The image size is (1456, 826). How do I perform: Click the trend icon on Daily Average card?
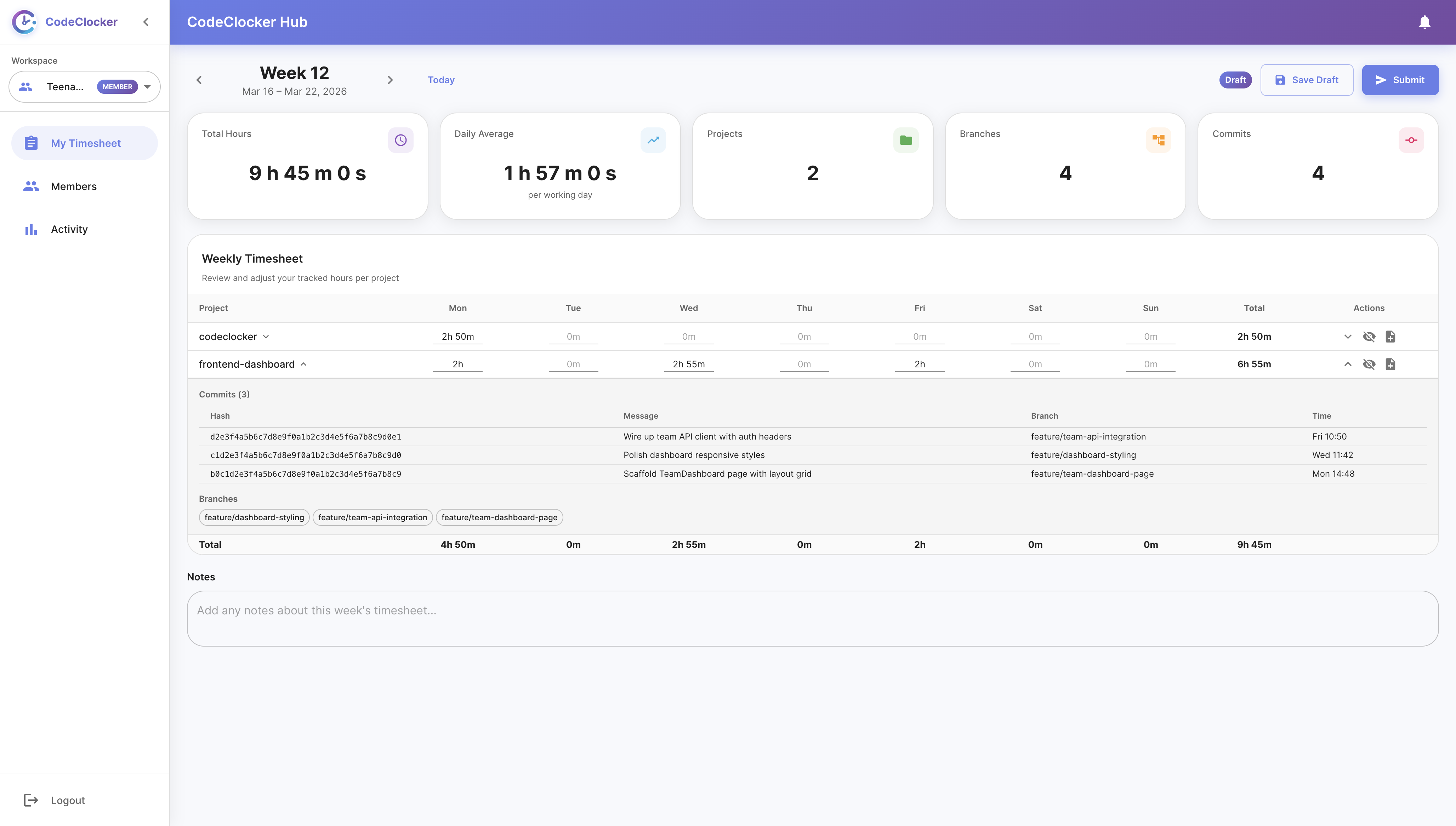click(653, 139)
